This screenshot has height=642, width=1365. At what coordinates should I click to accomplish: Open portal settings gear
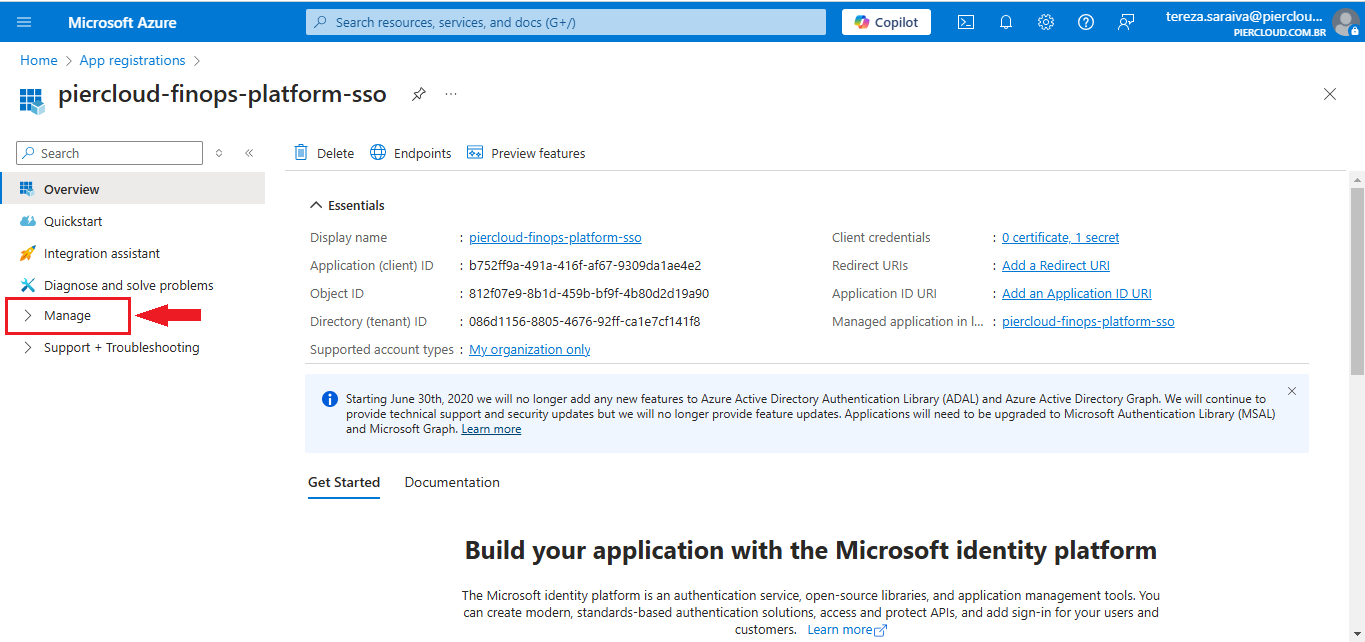(x=1046, y=22)
